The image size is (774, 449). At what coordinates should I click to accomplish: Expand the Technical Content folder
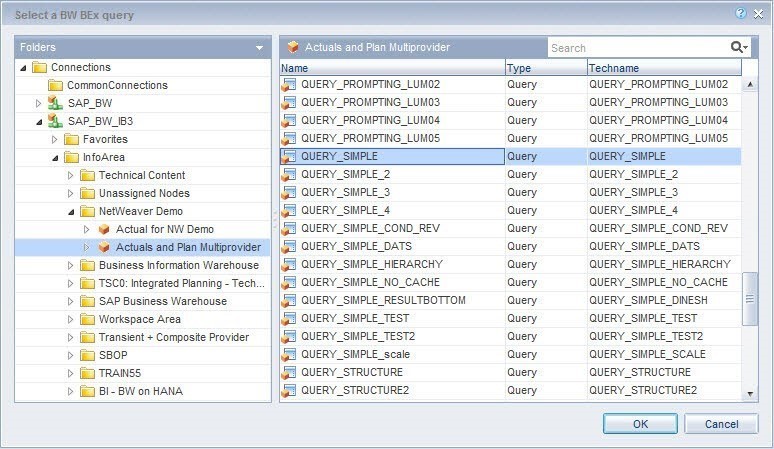[71, 175]
